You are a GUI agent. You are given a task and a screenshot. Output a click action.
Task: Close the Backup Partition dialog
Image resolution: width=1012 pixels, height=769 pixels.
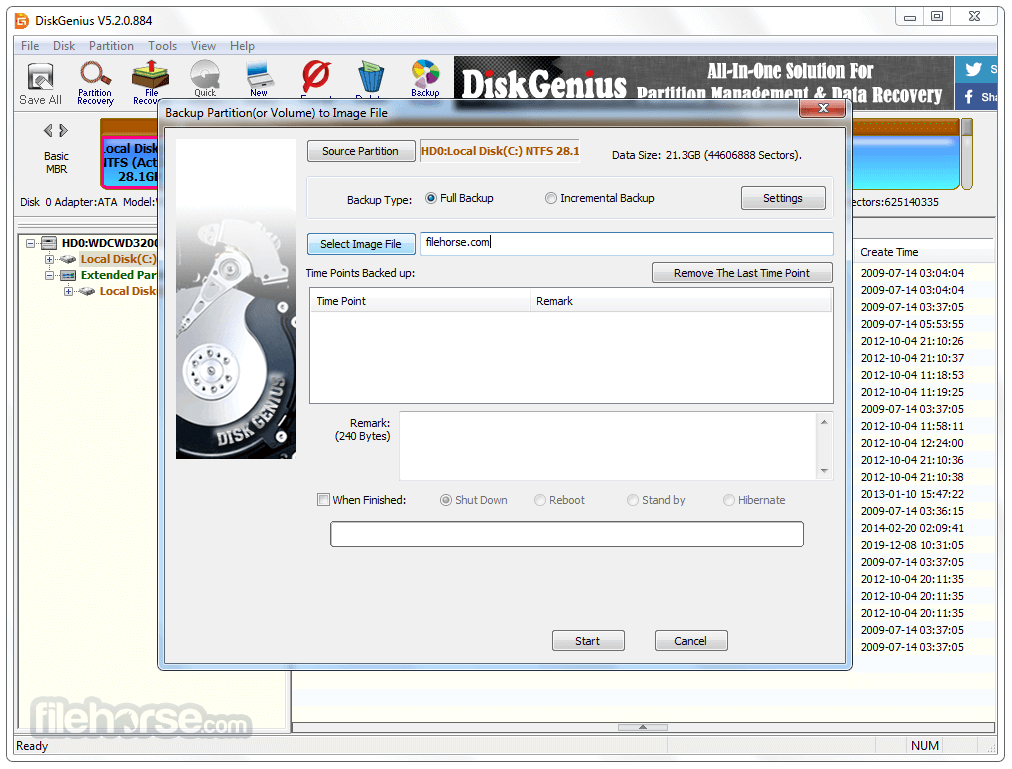click(822, 108)
